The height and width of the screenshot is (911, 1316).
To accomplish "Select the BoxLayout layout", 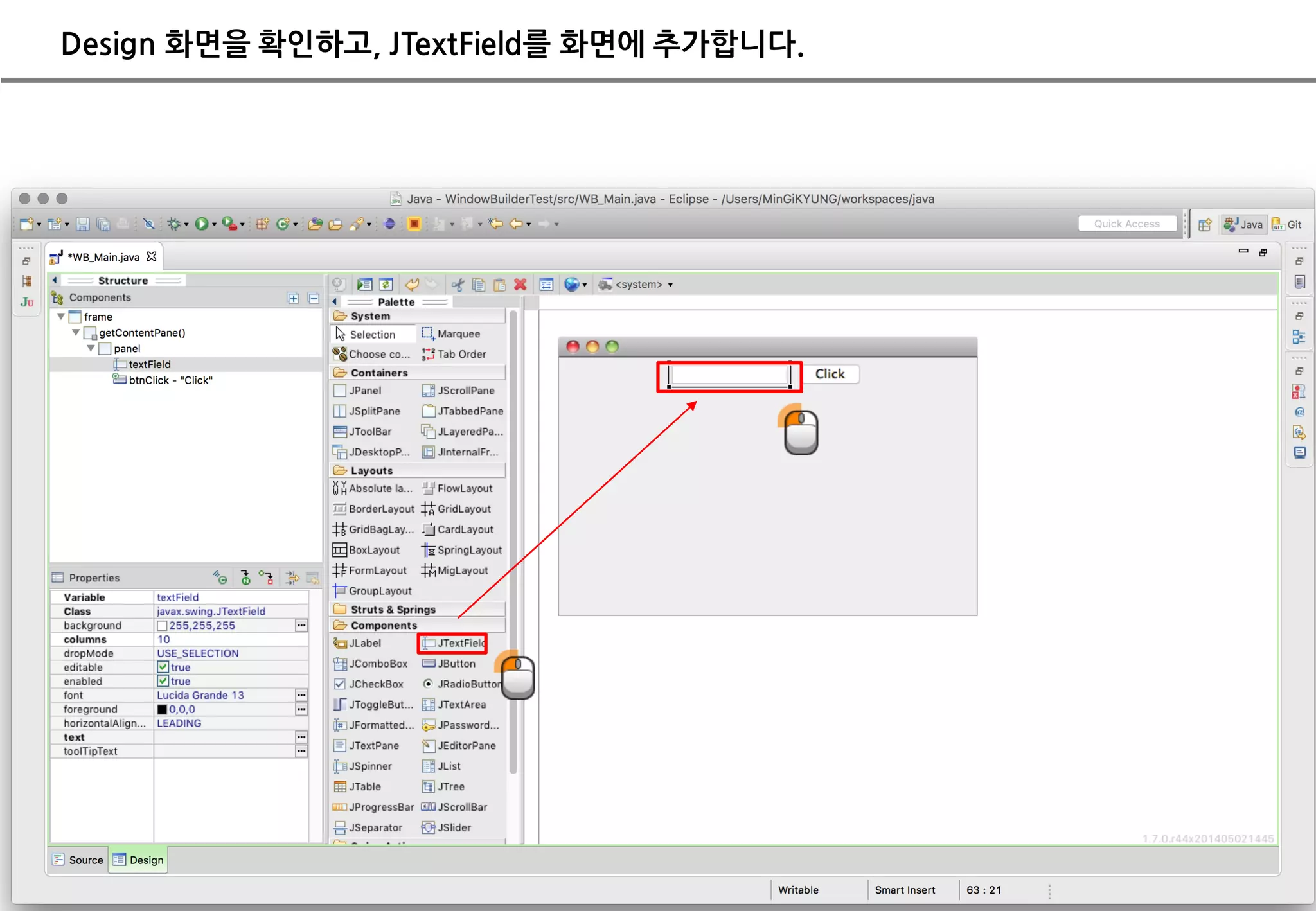I will point(366,550).
